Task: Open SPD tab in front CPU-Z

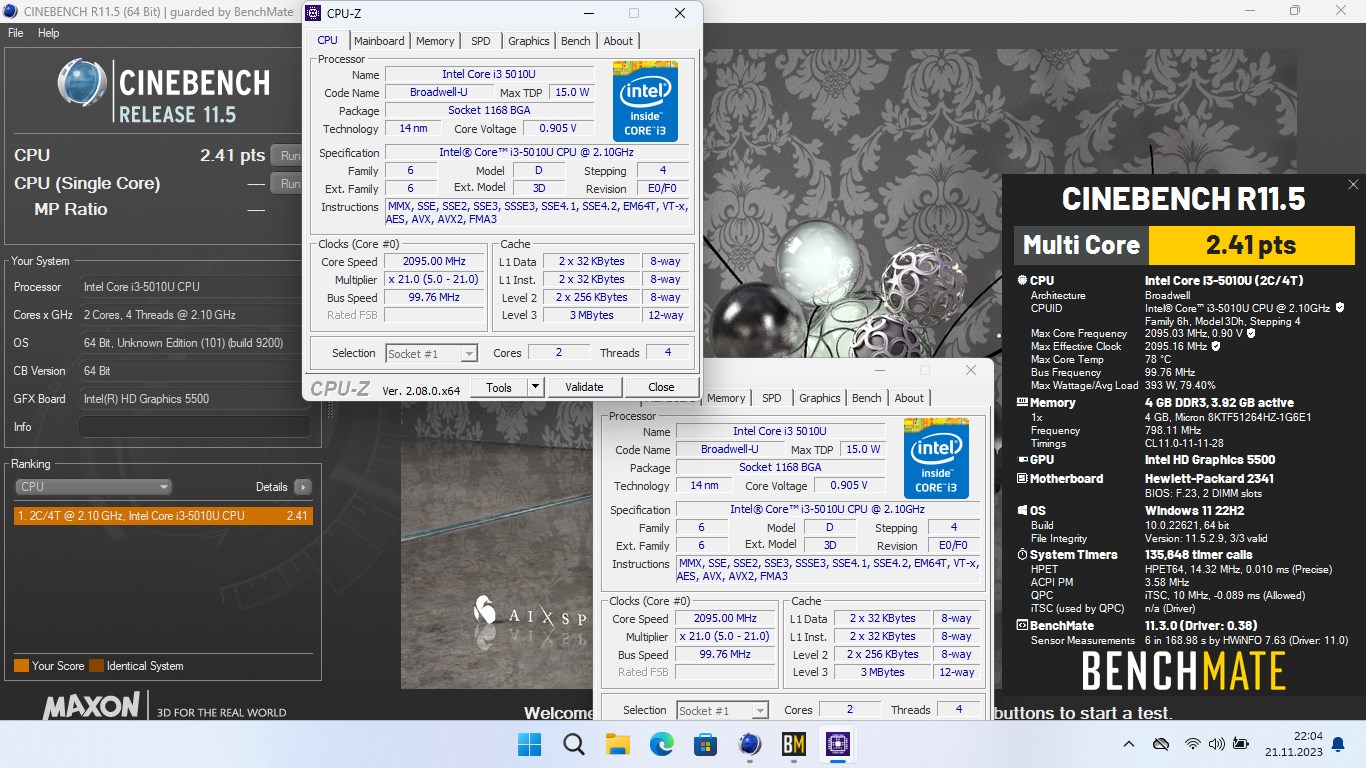Action: [x=481, y=41]
